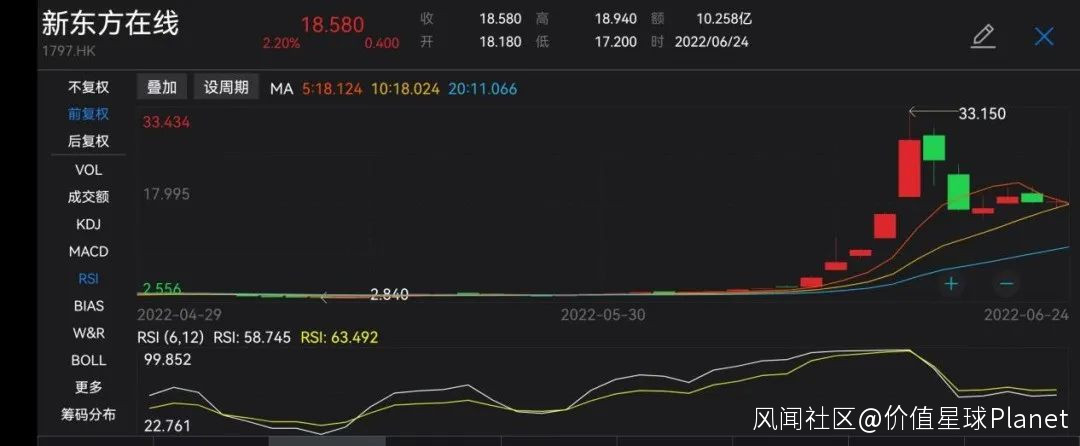Click current price 18.580 in red
1080x446 pixels.
(x=333, y=25)
